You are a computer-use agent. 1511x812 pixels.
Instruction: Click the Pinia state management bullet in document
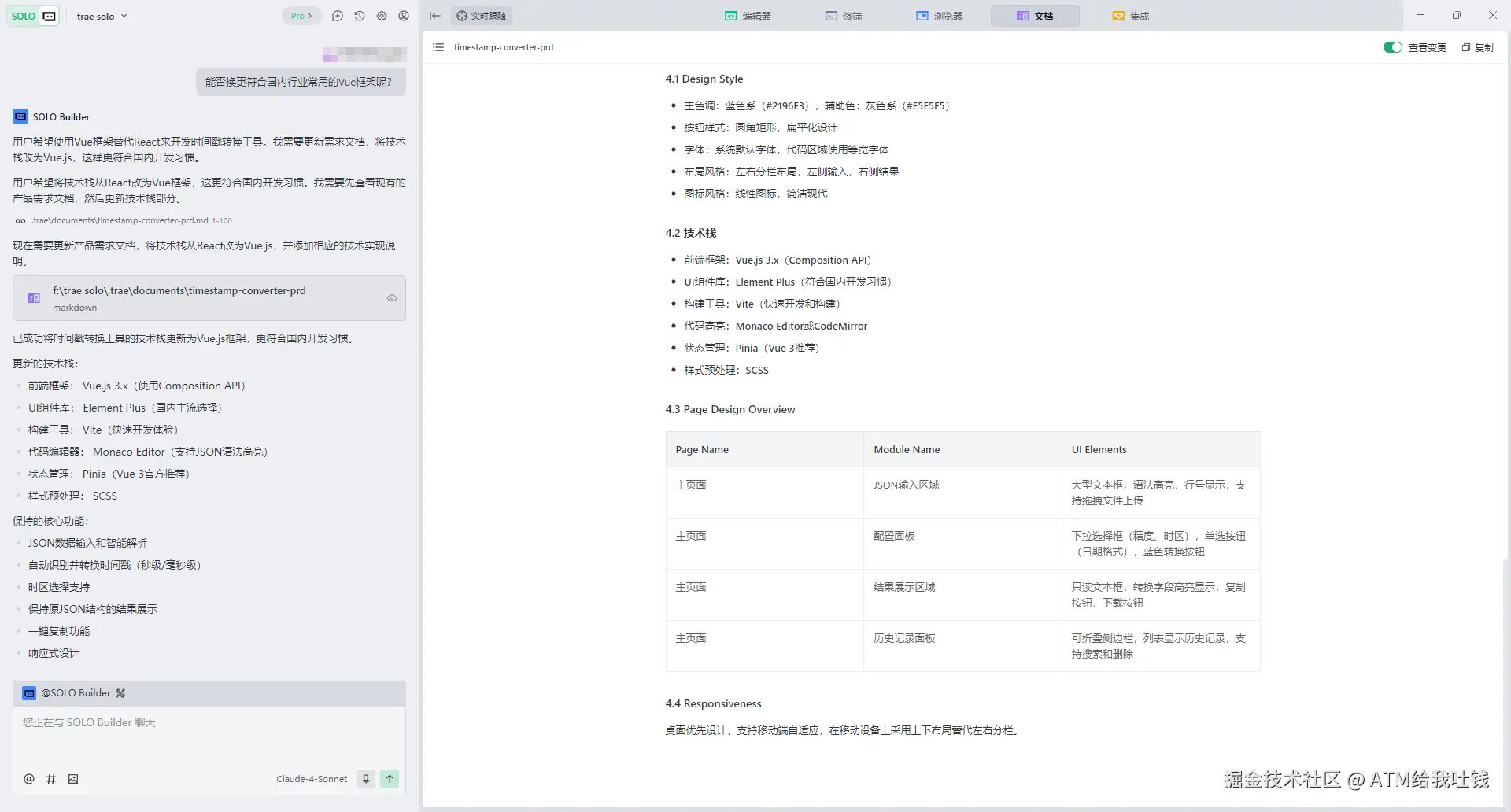pyautogui.click(x=752, y=348)
